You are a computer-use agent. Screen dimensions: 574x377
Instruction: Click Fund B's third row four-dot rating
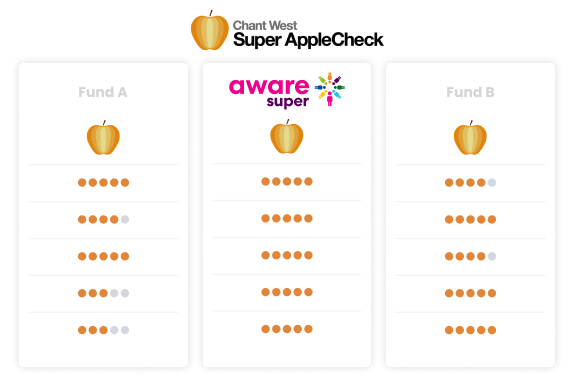[470, 256]
